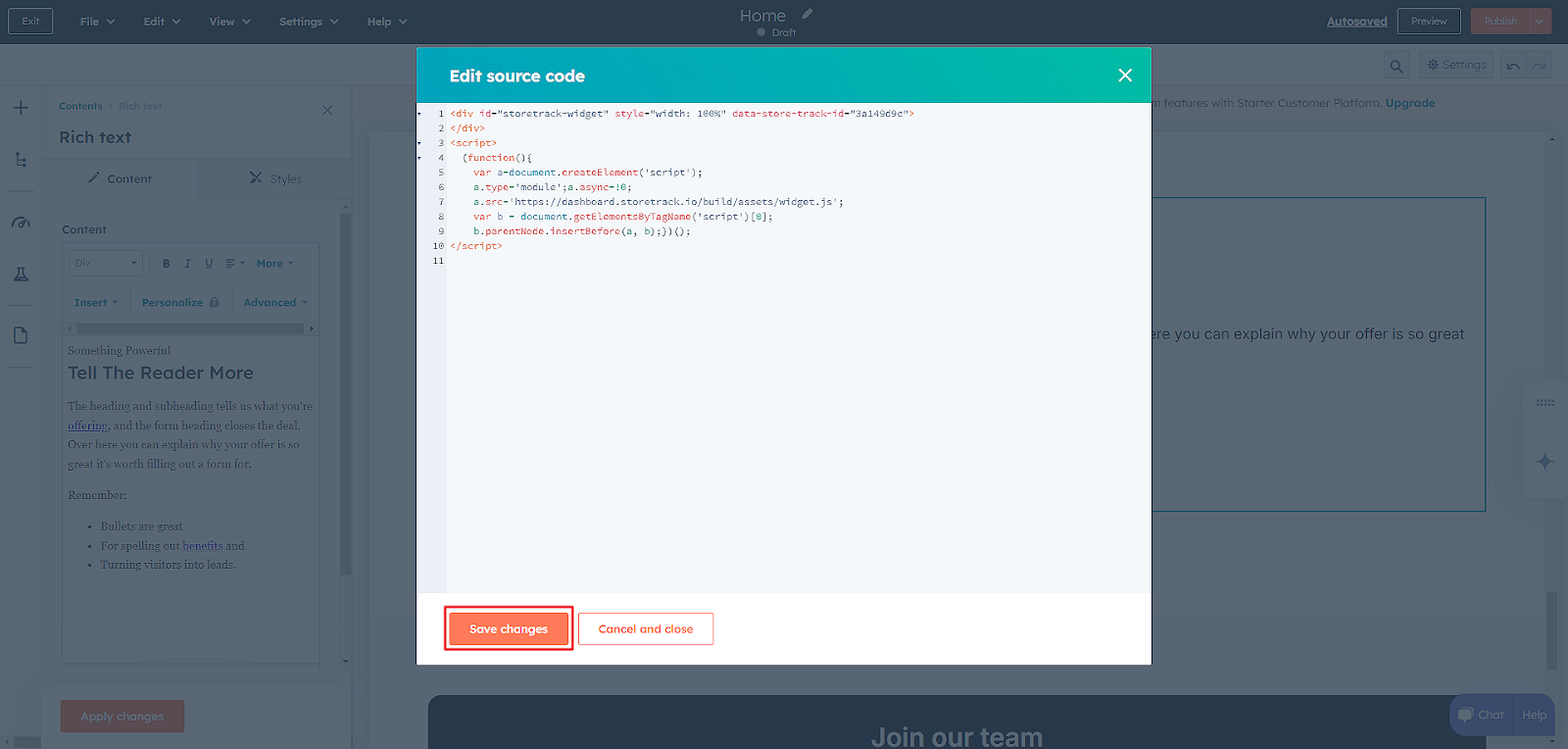
Task: Click the redo arrow icon
Action: [1540, 66]
